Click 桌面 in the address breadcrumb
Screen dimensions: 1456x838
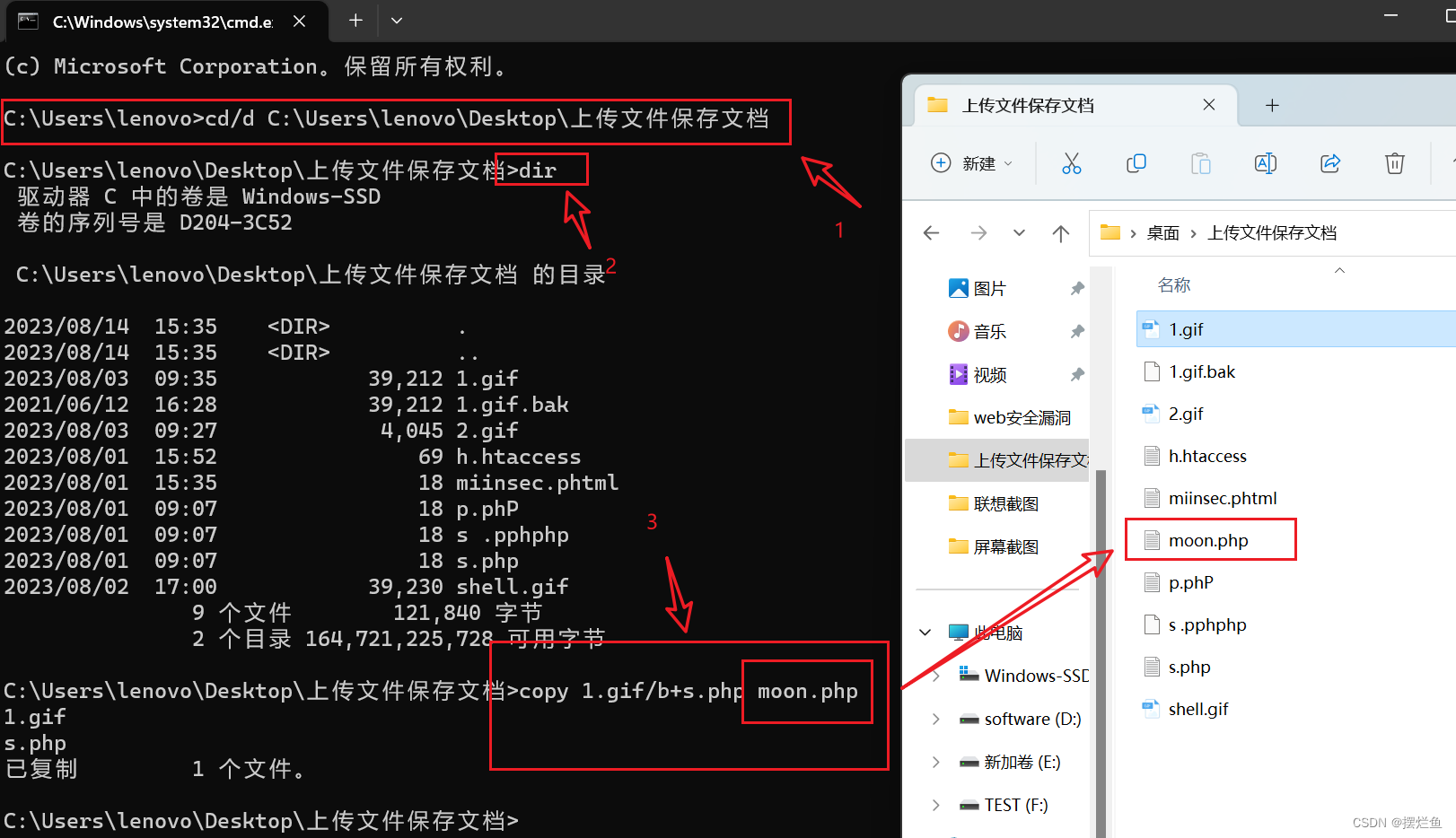coord(1162,233)
